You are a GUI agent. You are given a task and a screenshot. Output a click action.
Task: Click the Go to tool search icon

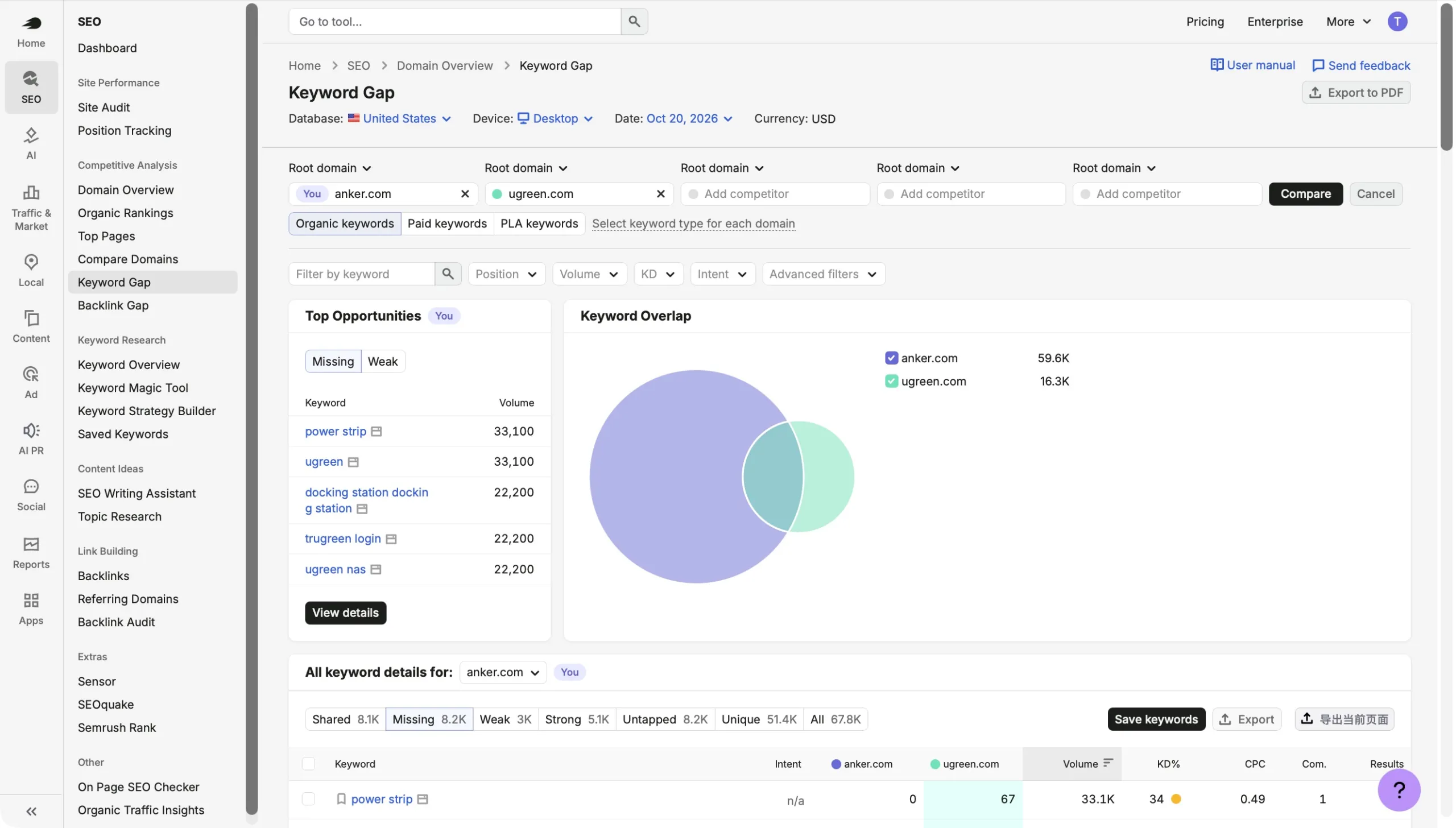[x=634, y=22]
